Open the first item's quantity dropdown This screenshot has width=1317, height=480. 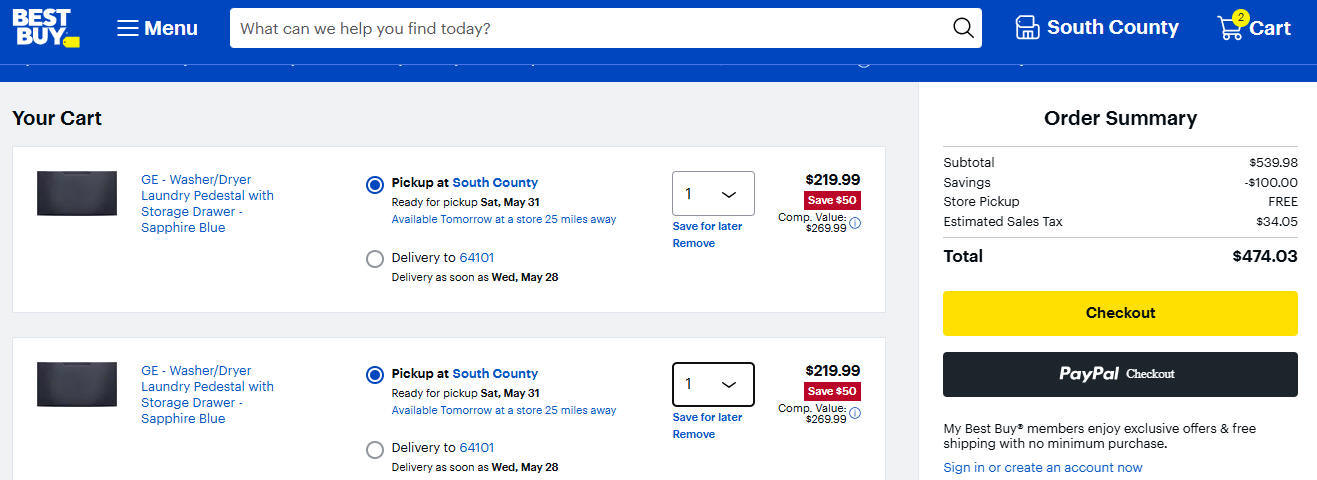pyautogui.click(x=713, y=194)
